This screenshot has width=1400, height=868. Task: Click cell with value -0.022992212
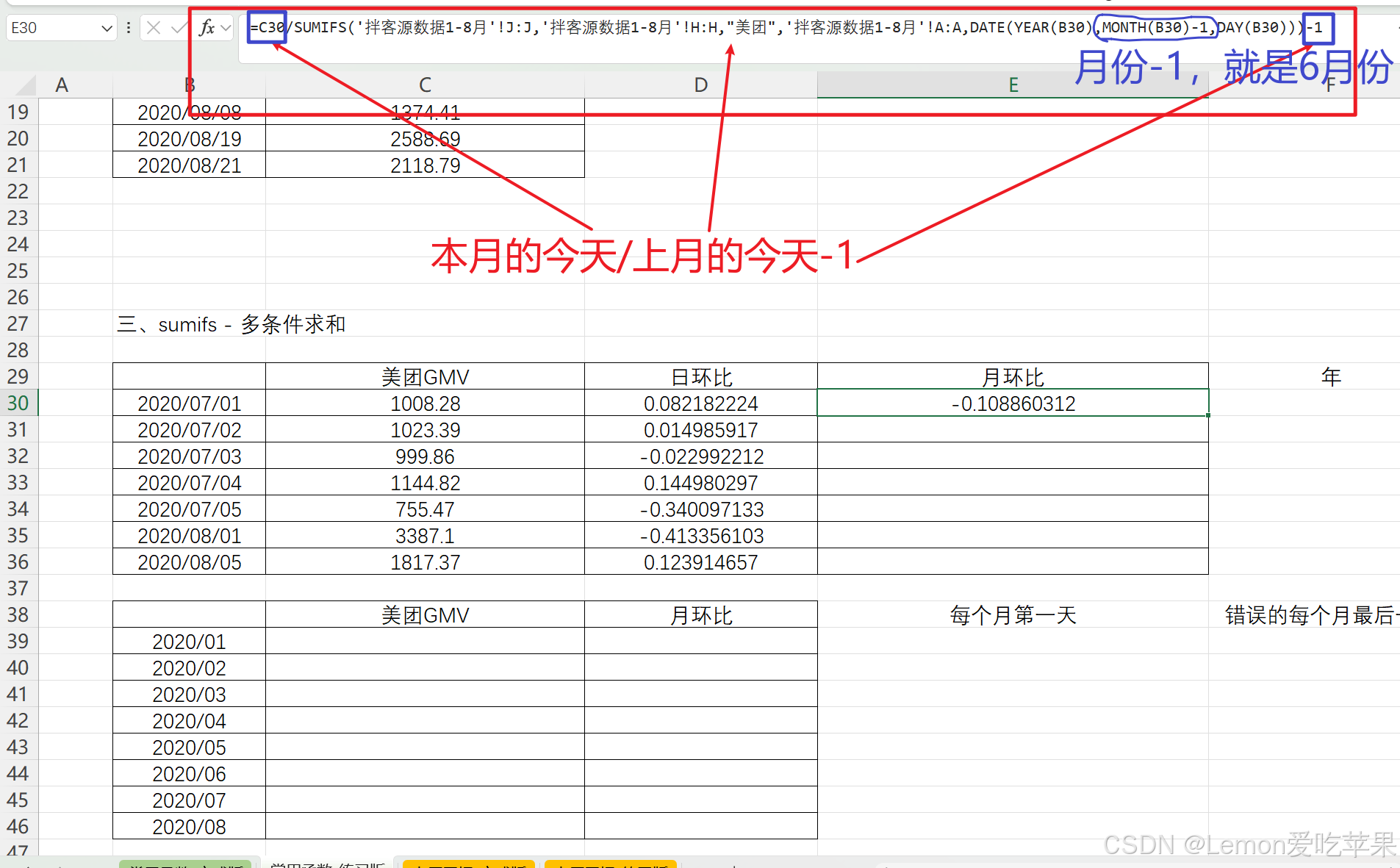click(700, 456)
